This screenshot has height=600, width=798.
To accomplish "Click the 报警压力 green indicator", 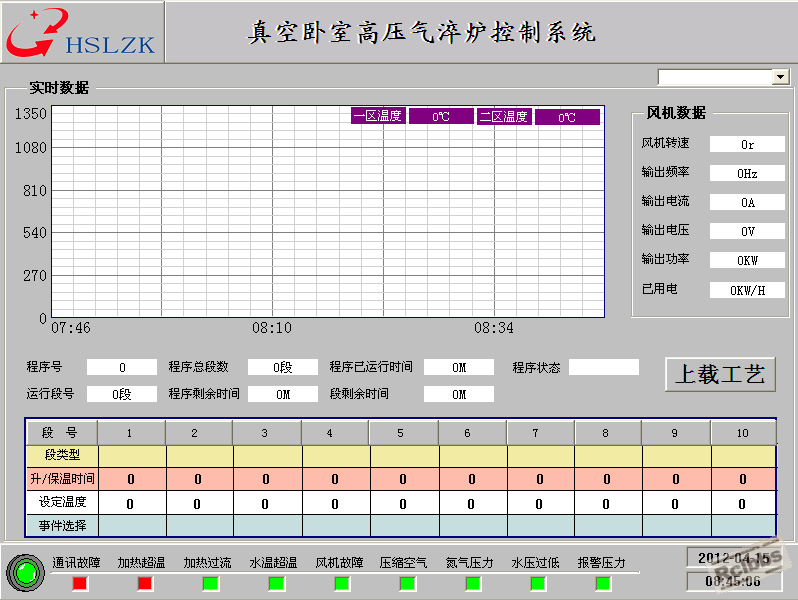I will 603,583.
